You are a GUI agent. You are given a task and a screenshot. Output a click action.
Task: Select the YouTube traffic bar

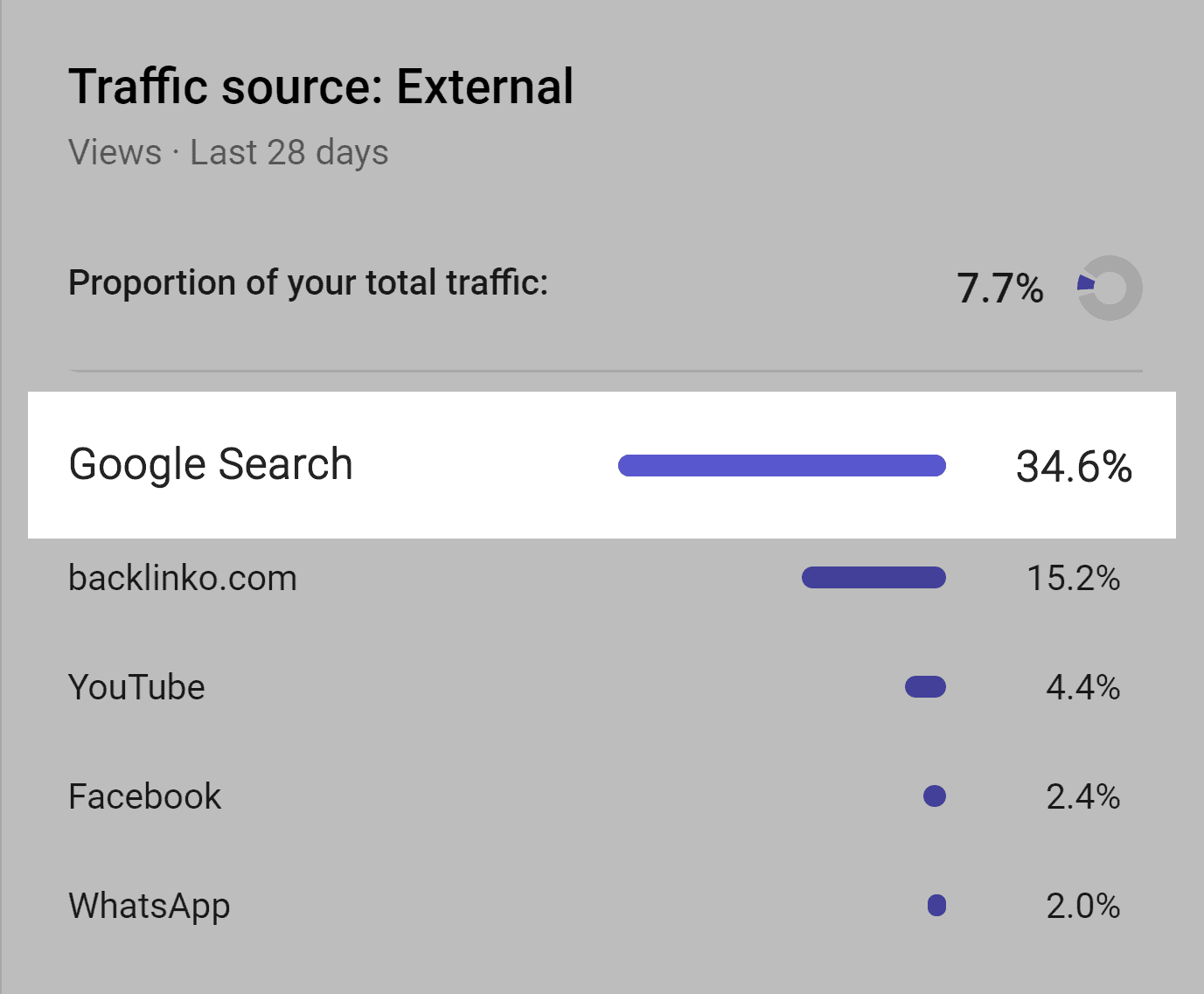923,687
